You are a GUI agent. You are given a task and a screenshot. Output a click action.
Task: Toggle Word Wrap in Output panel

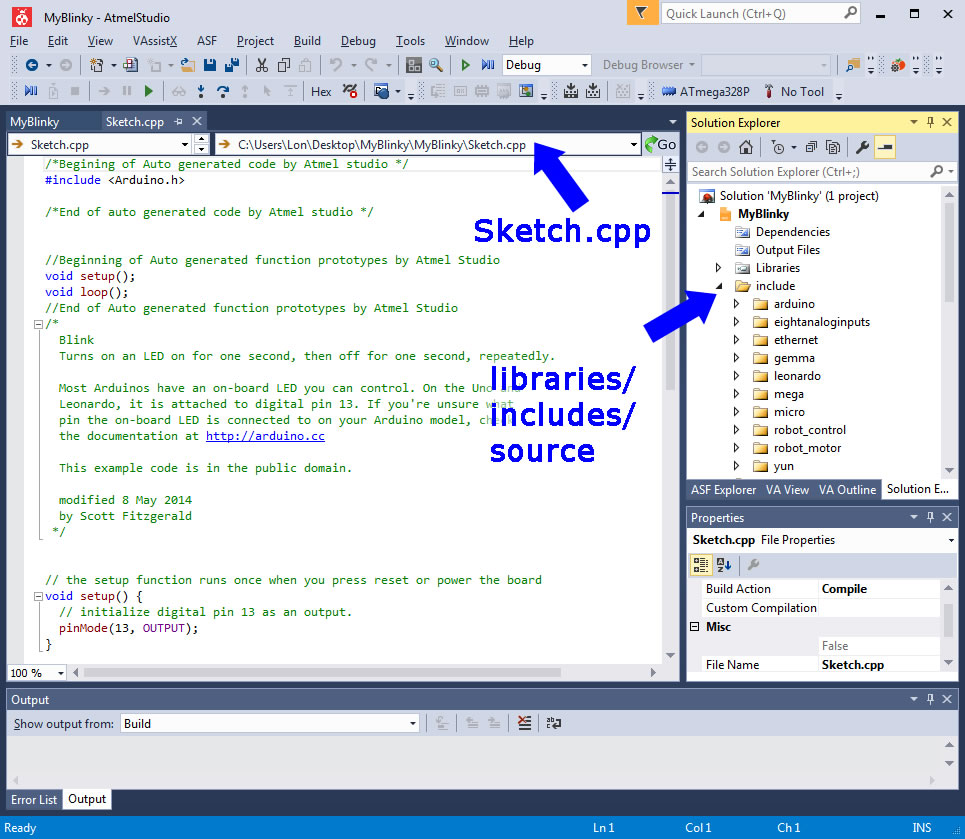coord(553,723)
